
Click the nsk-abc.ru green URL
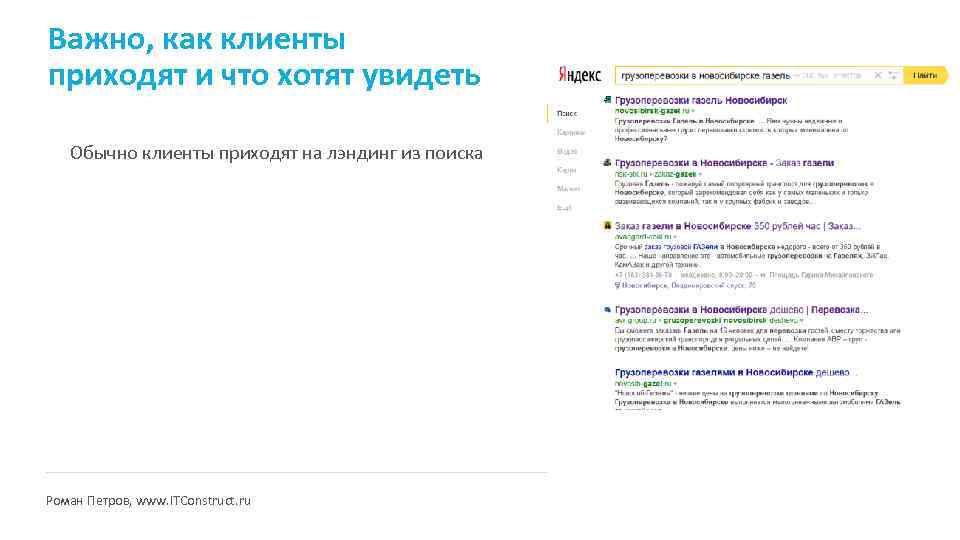631,174
